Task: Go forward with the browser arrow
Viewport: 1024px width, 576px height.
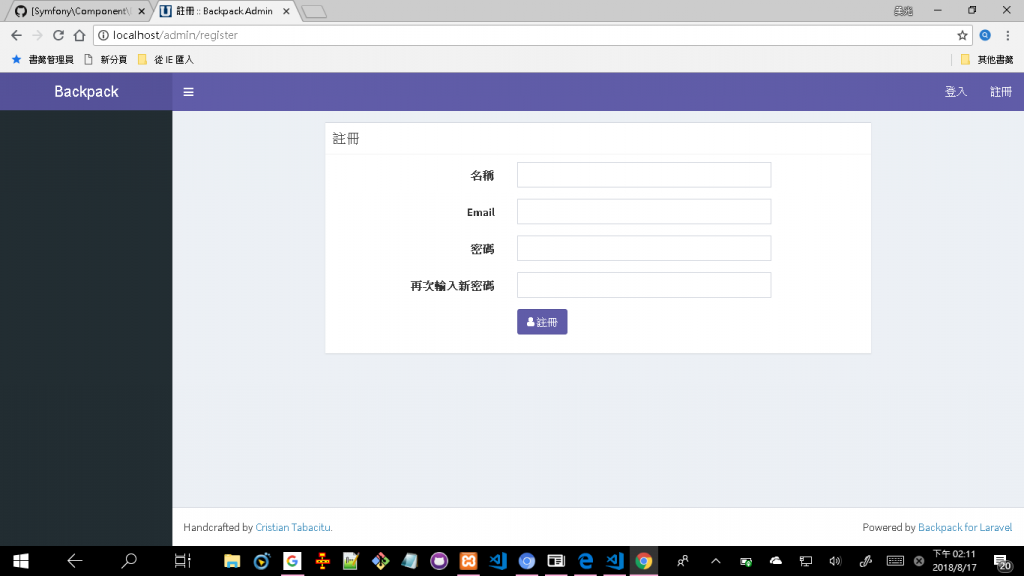Action: 37,35
